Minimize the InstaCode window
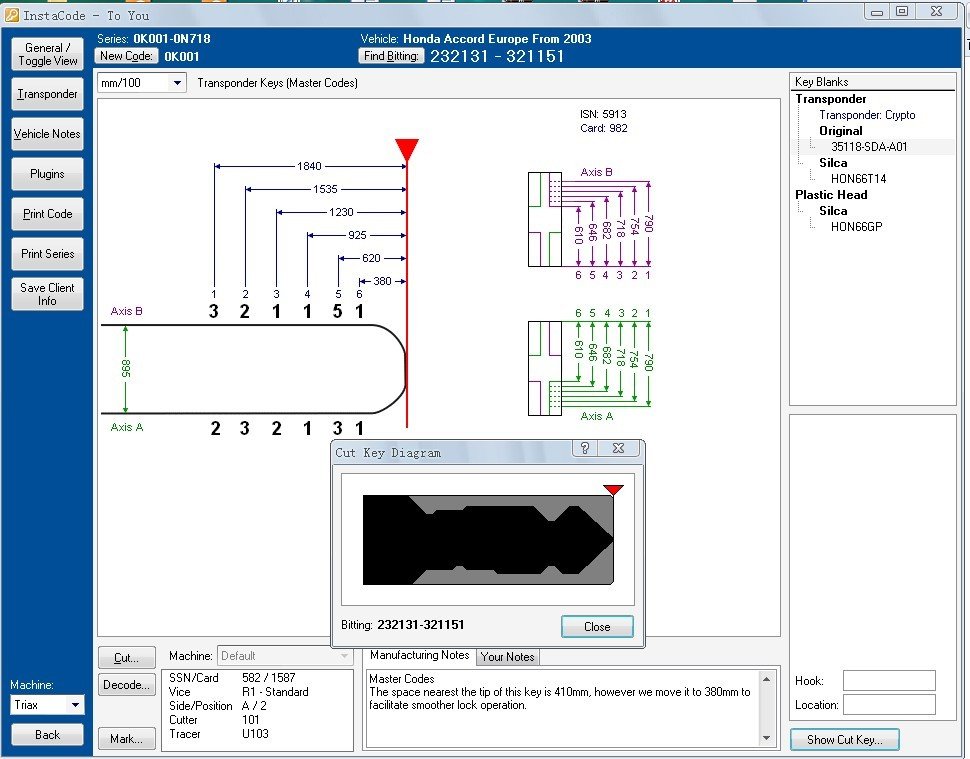This screenshot has height=759, width=970. click(877, 12)
